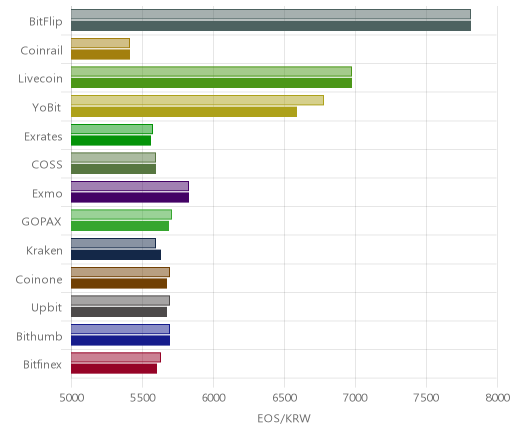Click the 7000 tick label
The image size is (512, 436).
[355, 398]
